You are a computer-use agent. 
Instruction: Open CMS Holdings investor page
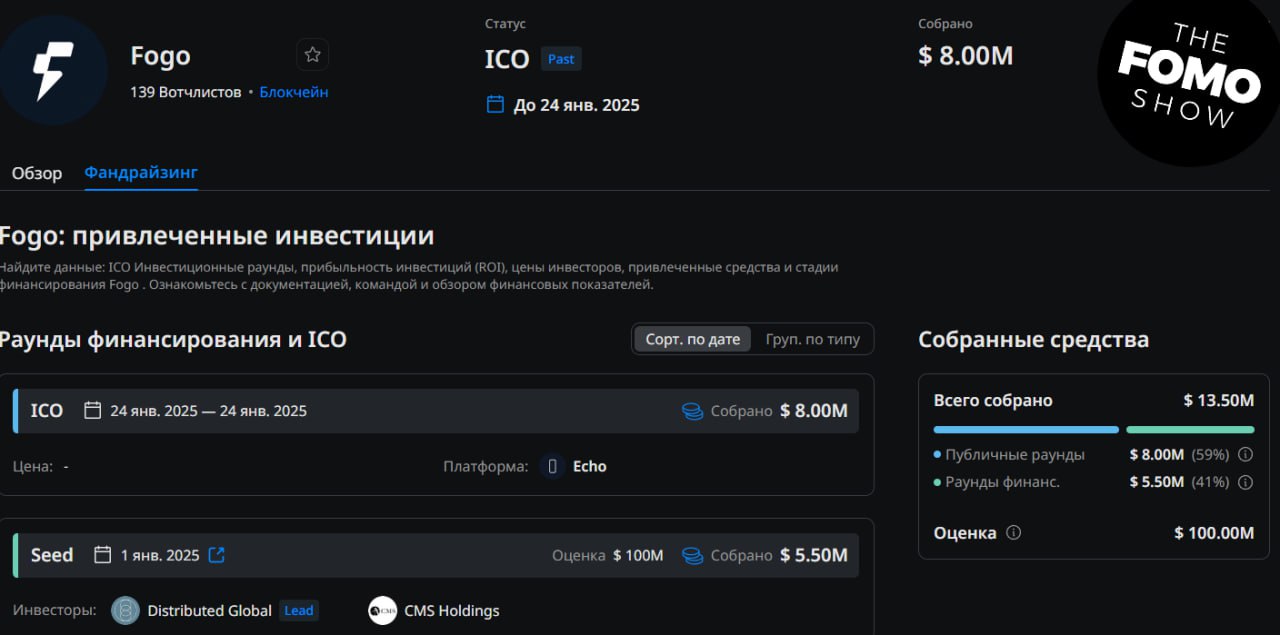coord(452,610)
